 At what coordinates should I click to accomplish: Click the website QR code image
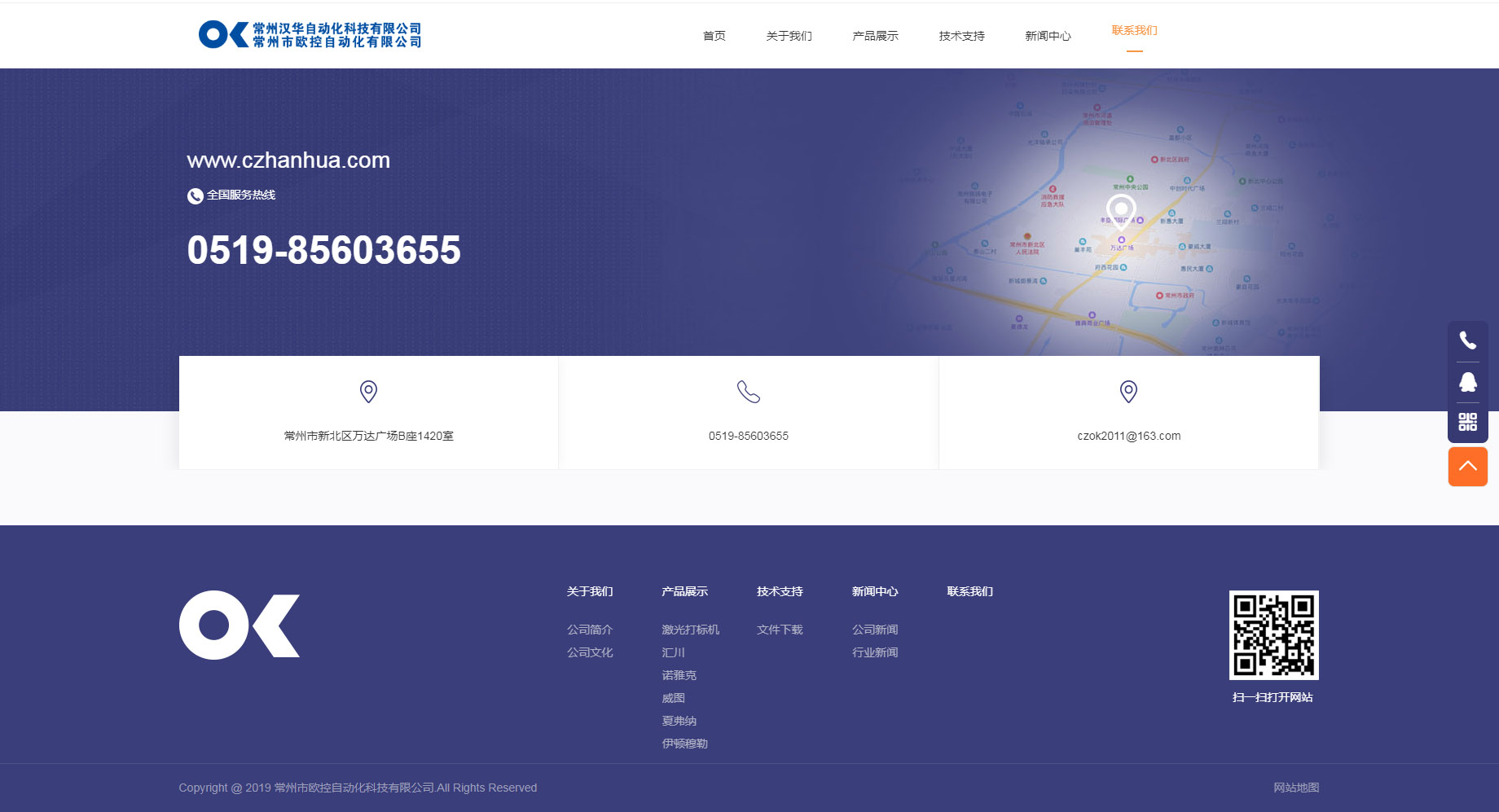click(1273, 635)
